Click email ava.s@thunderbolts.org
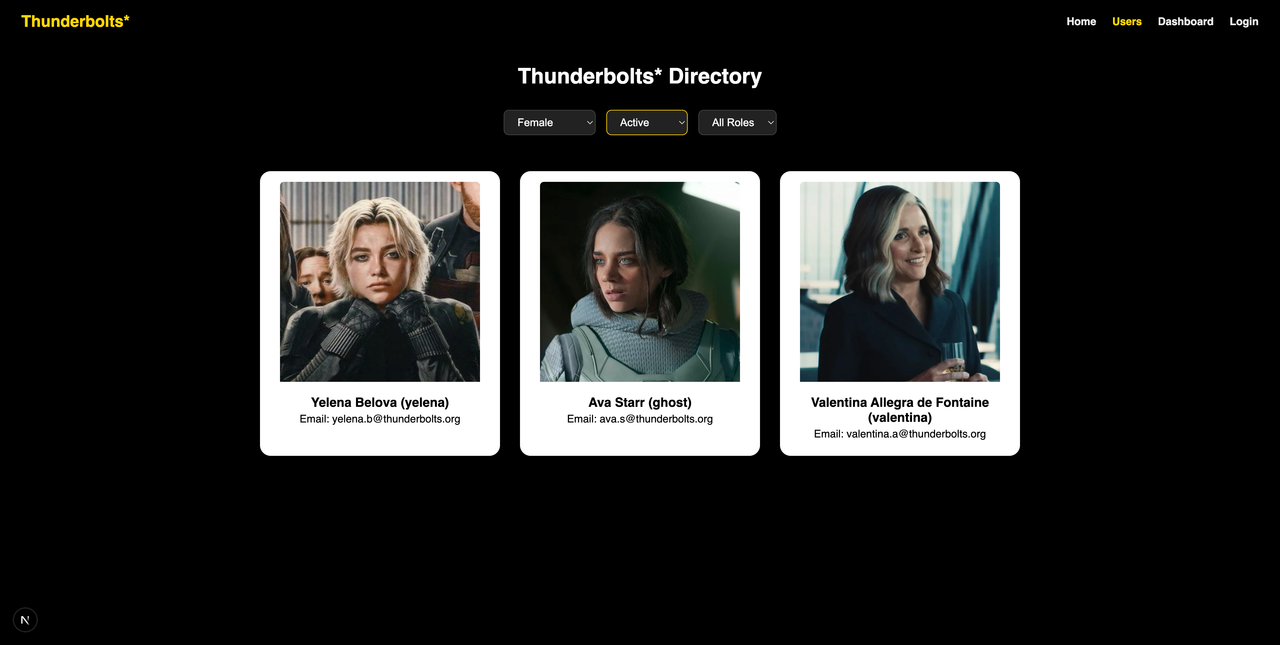This screenshot has height=645, width=1280. click(x=656, y=419)
